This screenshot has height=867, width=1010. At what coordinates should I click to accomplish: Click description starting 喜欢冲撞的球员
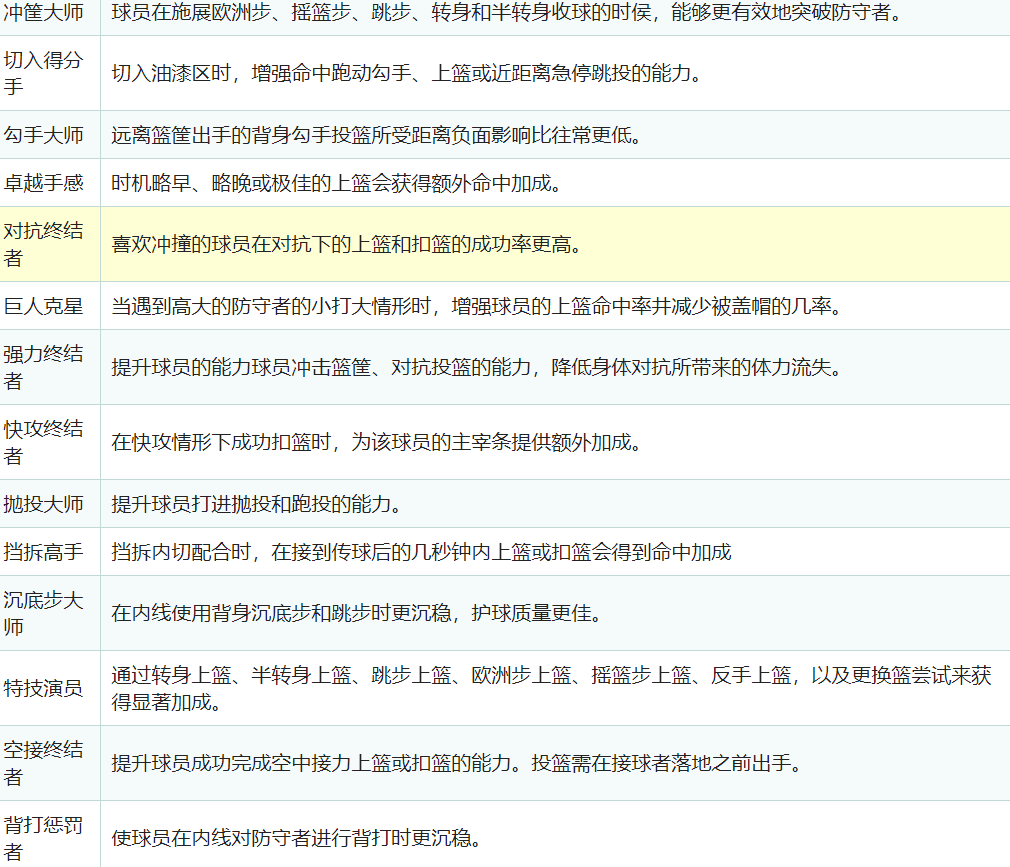(347, 244)
